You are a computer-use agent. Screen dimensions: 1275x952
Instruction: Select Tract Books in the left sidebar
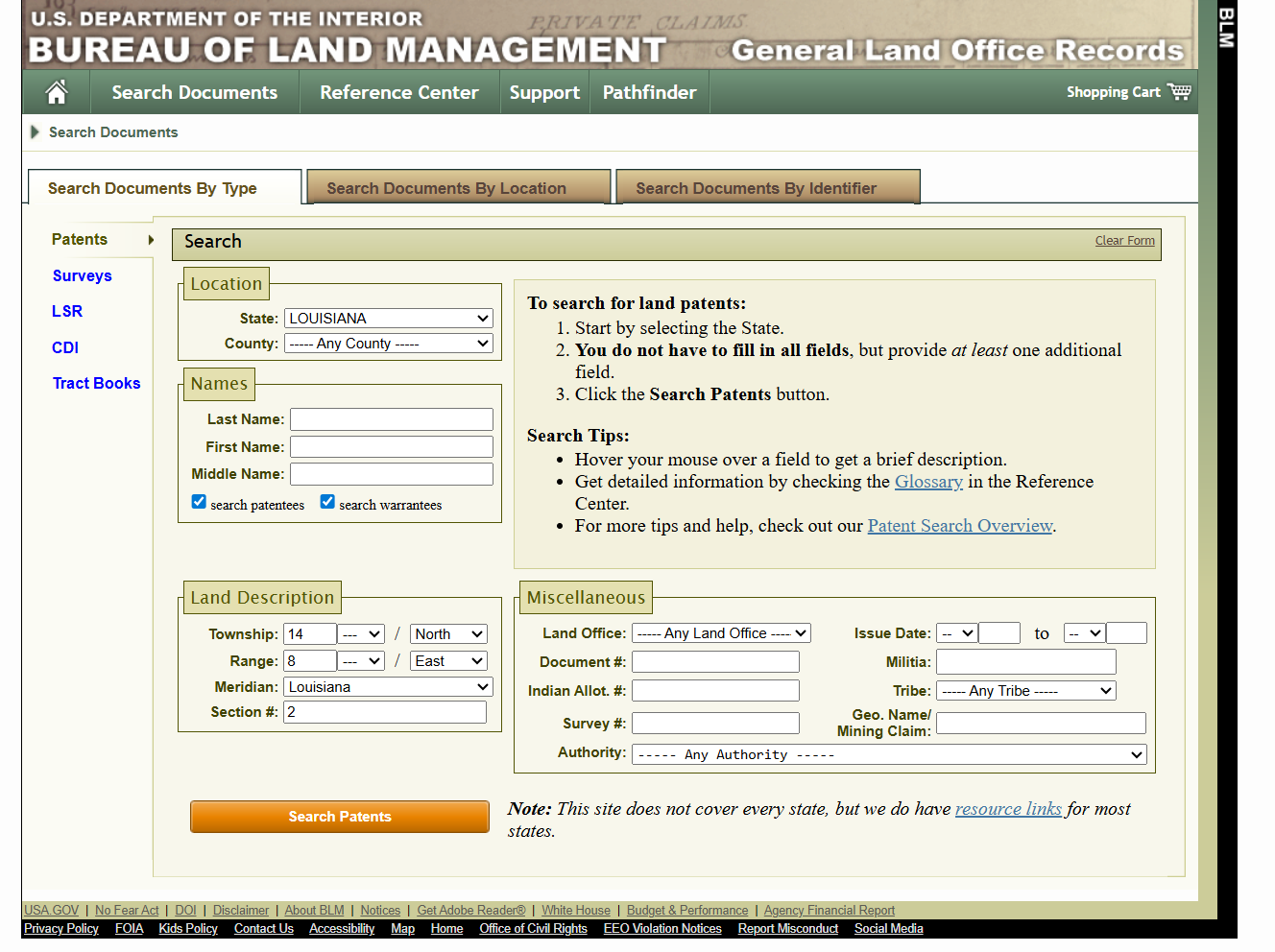coord(97,383)
